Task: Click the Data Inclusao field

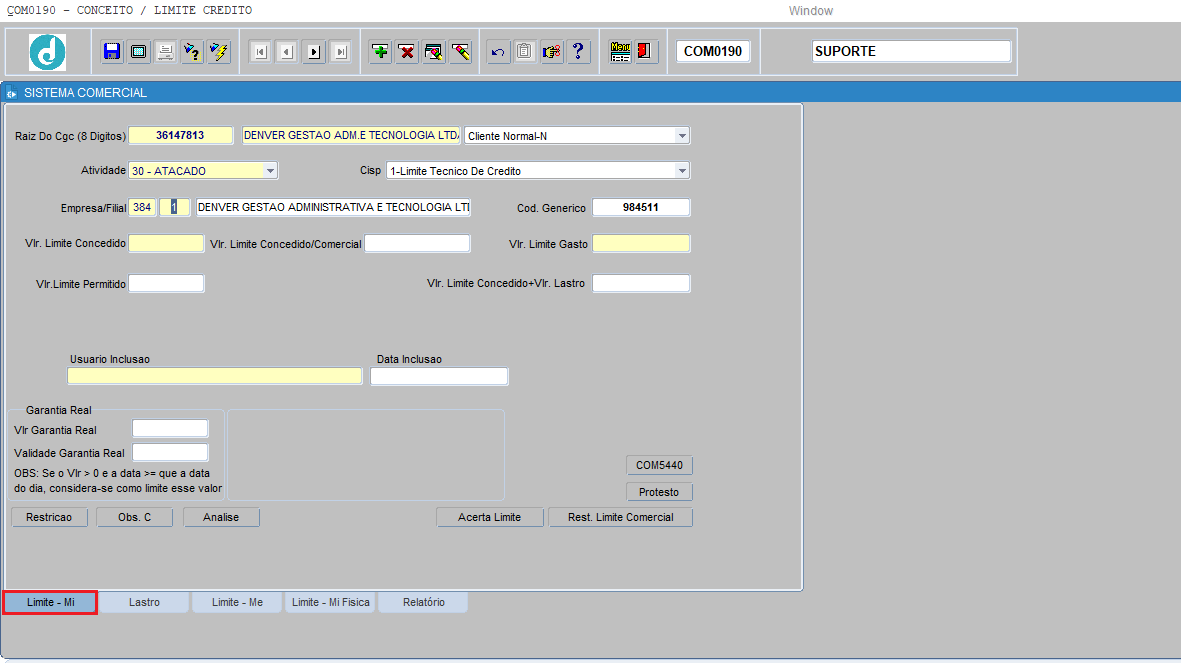Action: (x=439, y=376)
